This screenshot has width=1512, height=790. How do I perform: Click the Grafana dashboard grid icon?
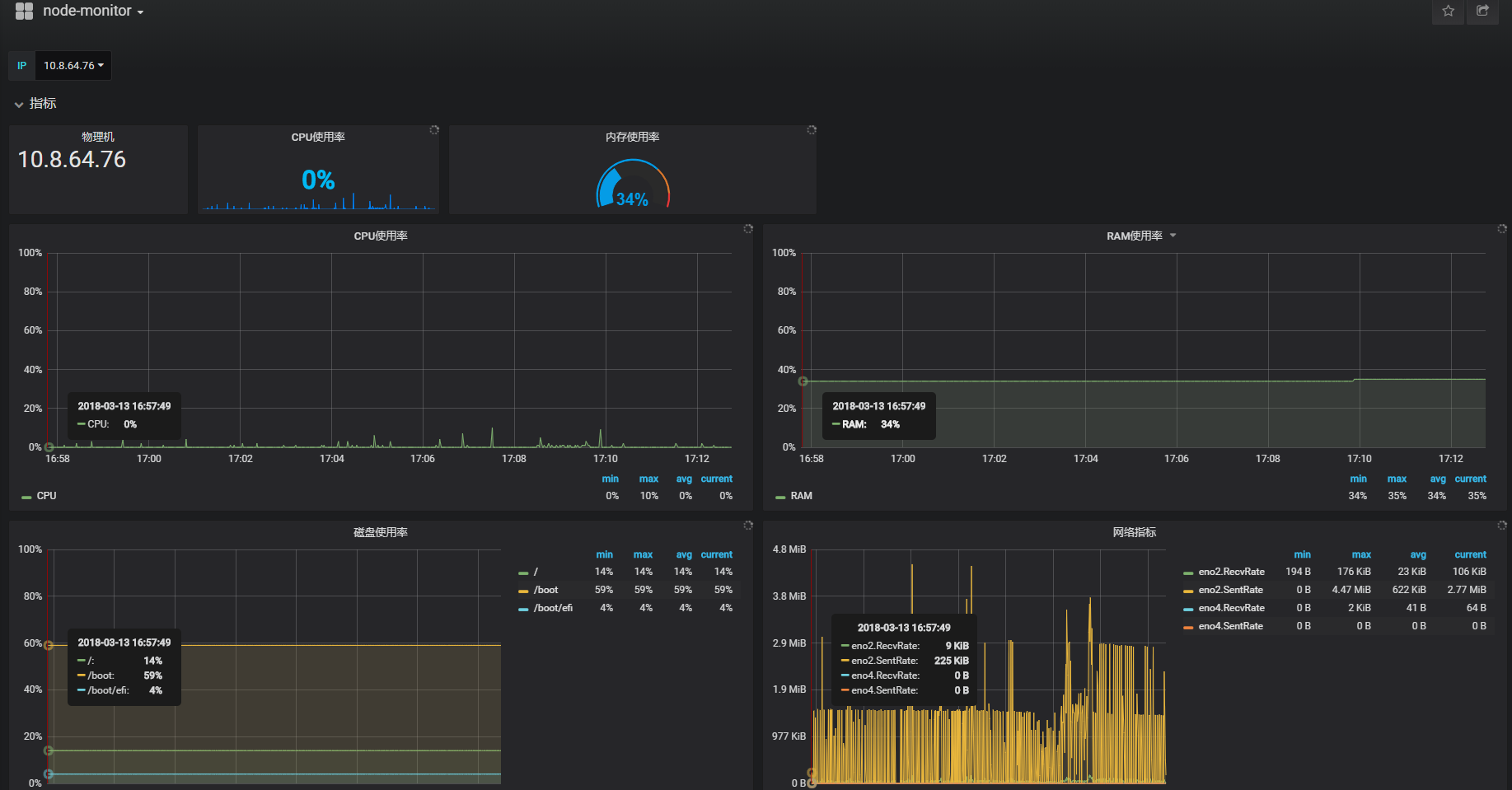(24, 12)
